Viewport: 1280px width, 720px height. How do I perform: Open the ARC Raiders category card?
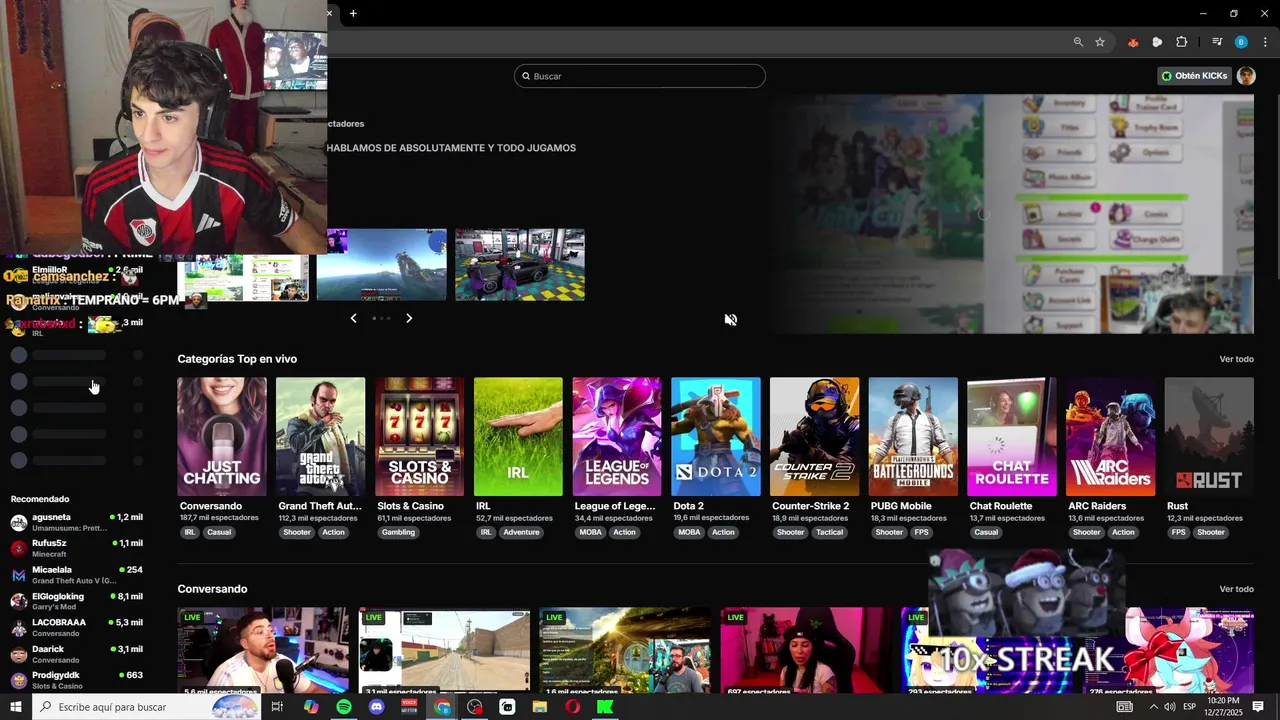point(1111,436)
